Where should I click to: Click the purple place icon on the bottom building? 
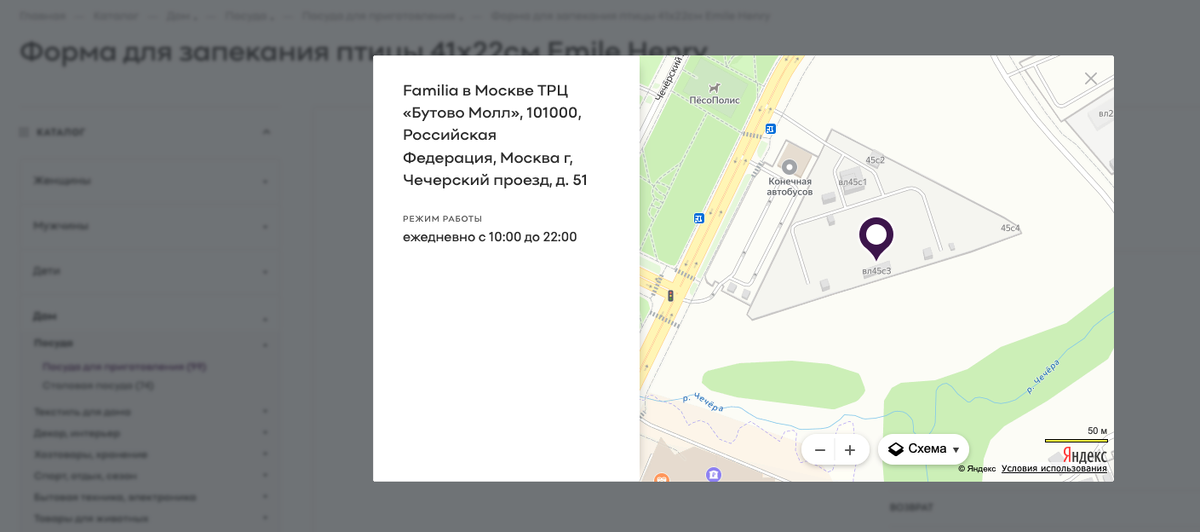713,475
